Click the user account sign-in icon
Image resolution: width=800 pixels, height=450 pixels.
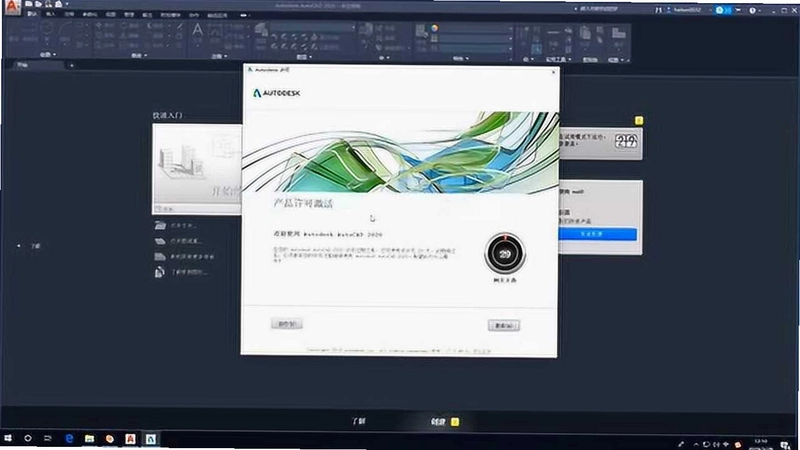[686, 10]
